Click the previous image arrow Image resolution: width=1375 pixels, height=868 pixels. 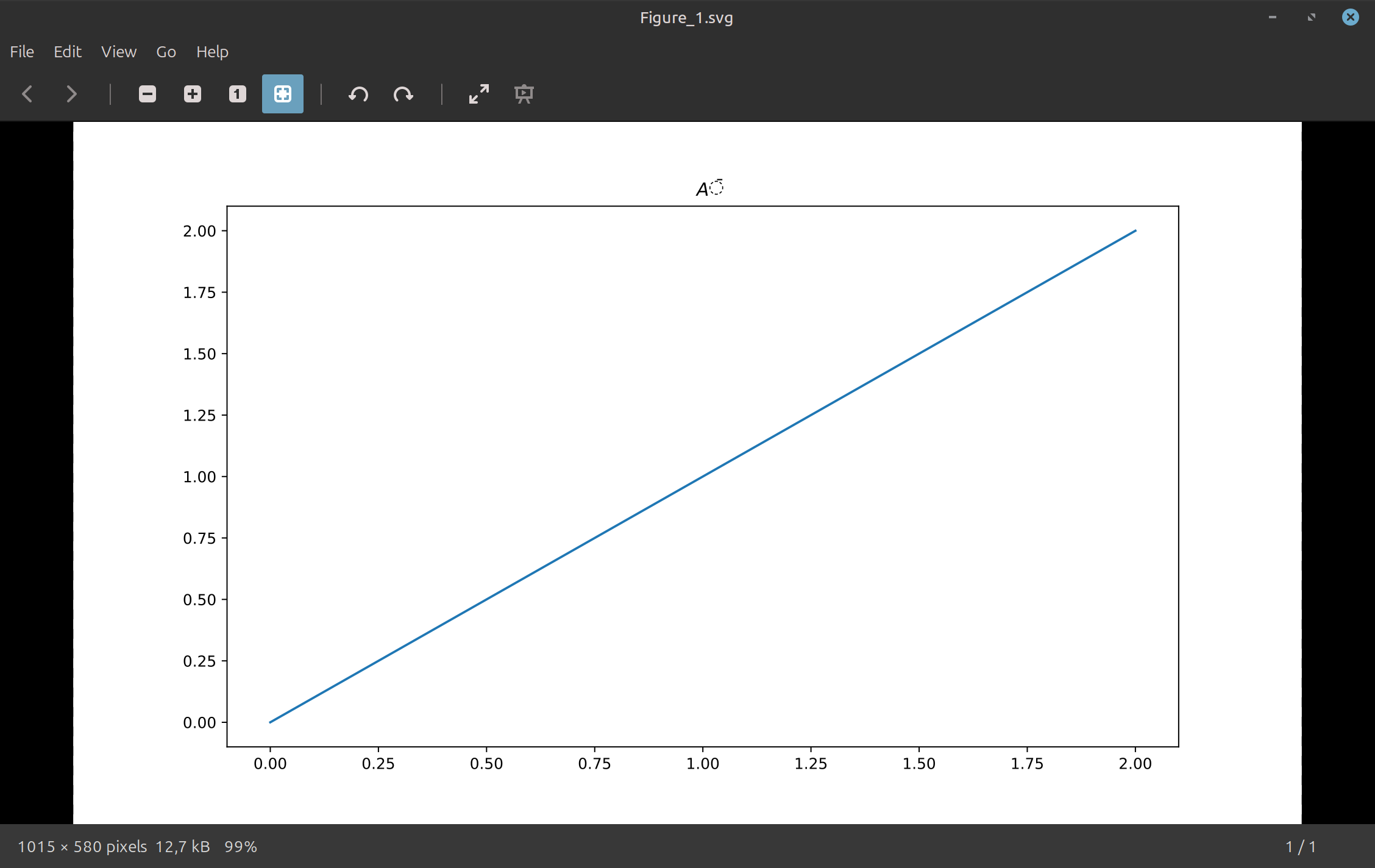pyautogui.click(x=27, y=94)
